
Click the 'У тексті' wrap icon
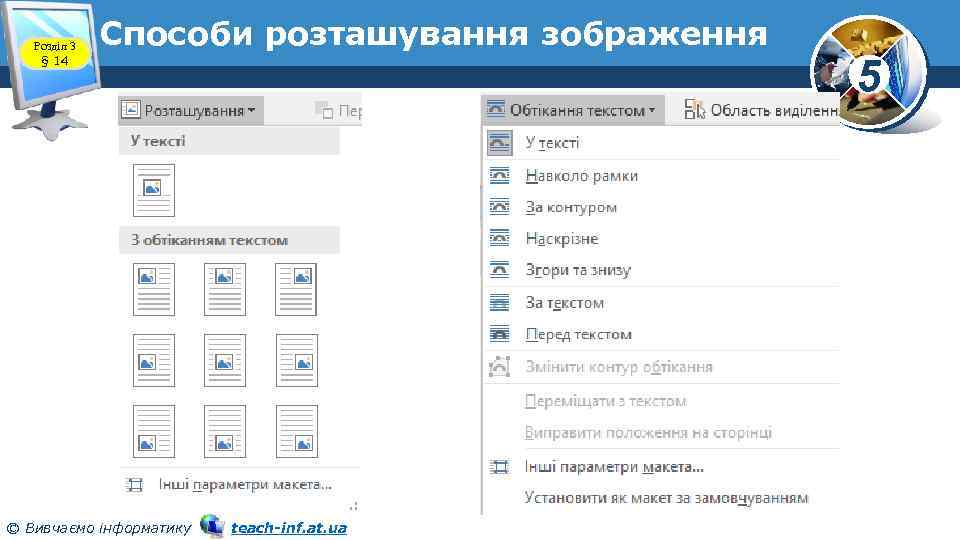[x=500, y=143]
